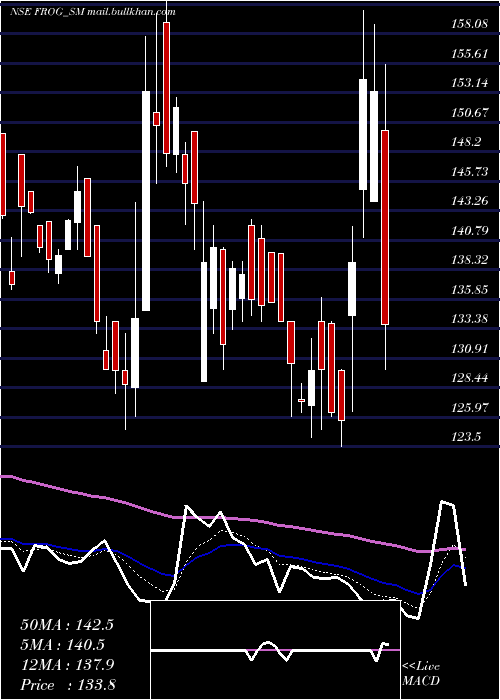Click the 128.44 price axis label
500x700 pixels.
point(469,378)
